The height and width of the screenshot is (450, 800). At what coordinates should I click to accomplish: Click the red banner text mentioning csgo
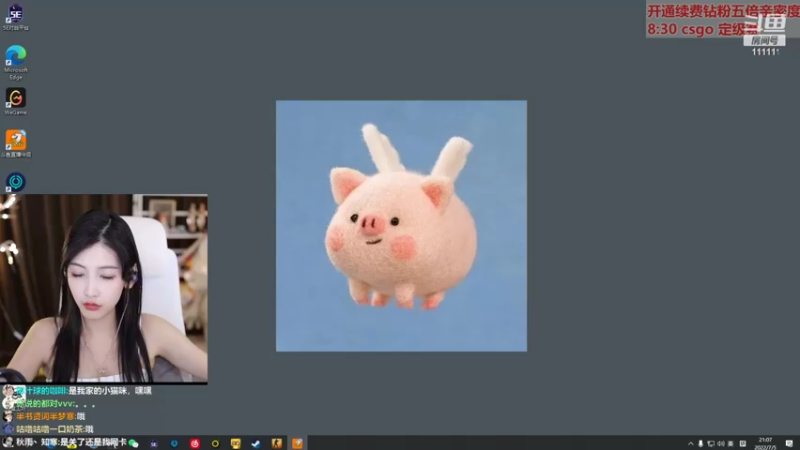[702, 29]
